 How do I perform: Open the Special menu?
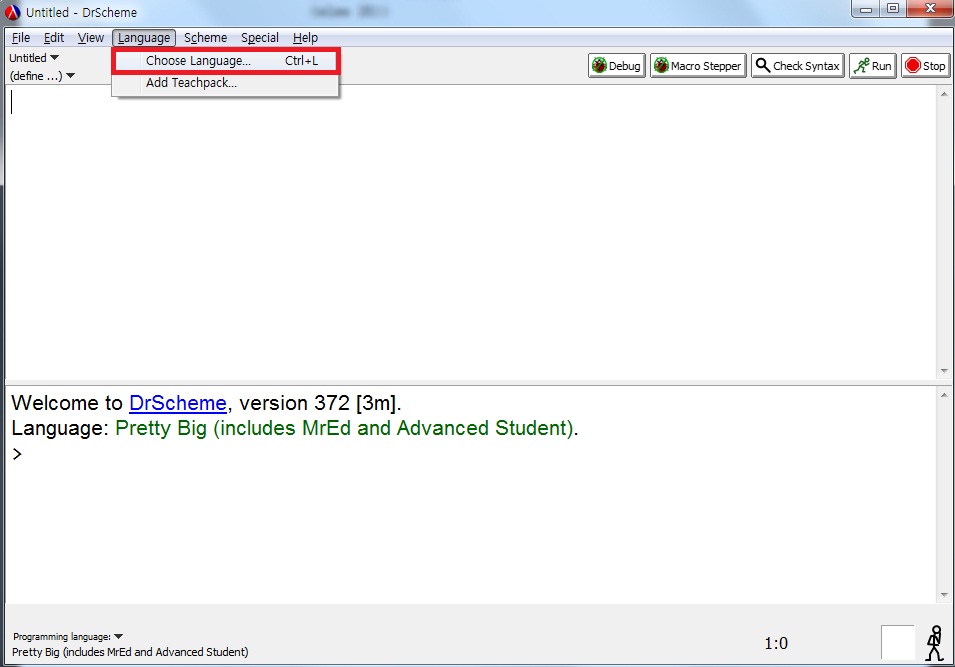pyautogui.click(x=260, y=38)
